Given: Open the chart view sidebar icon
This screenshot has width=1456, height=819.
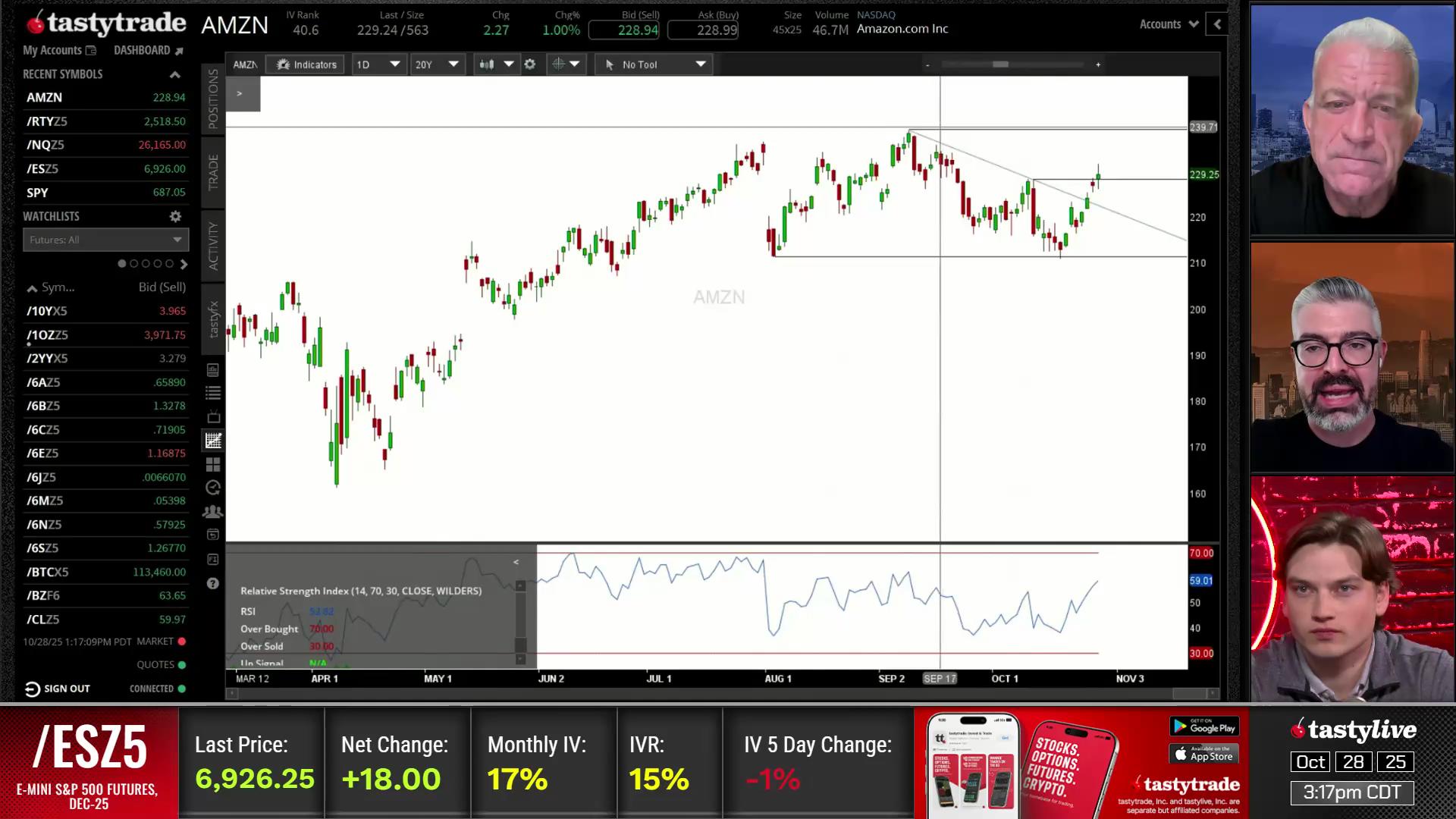Looking at the screenshot, I should pos(213,441).
